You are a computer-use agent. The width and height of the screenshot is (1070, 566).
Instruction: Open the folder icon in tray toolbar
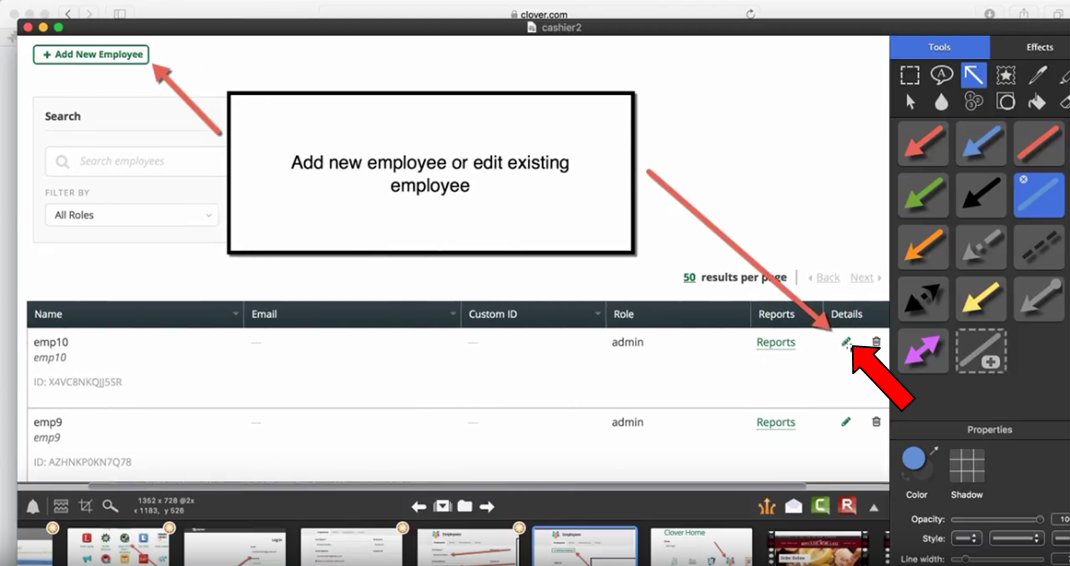[465, 506]
